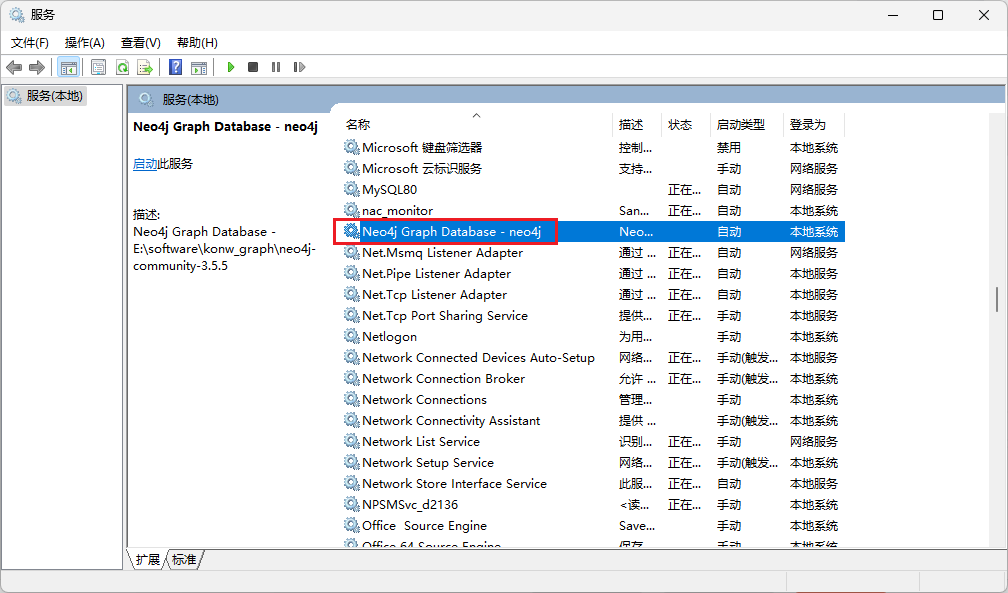This screenshot has width=1008, height=593.
Task: Click the Services gear icon in title bar
Action: coord(17,15)
